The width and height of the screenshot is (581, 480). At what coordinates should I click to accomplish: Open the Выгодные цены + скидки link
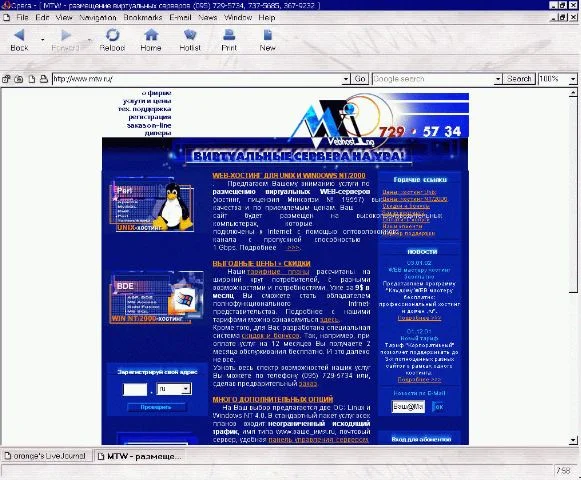[261, 264]
